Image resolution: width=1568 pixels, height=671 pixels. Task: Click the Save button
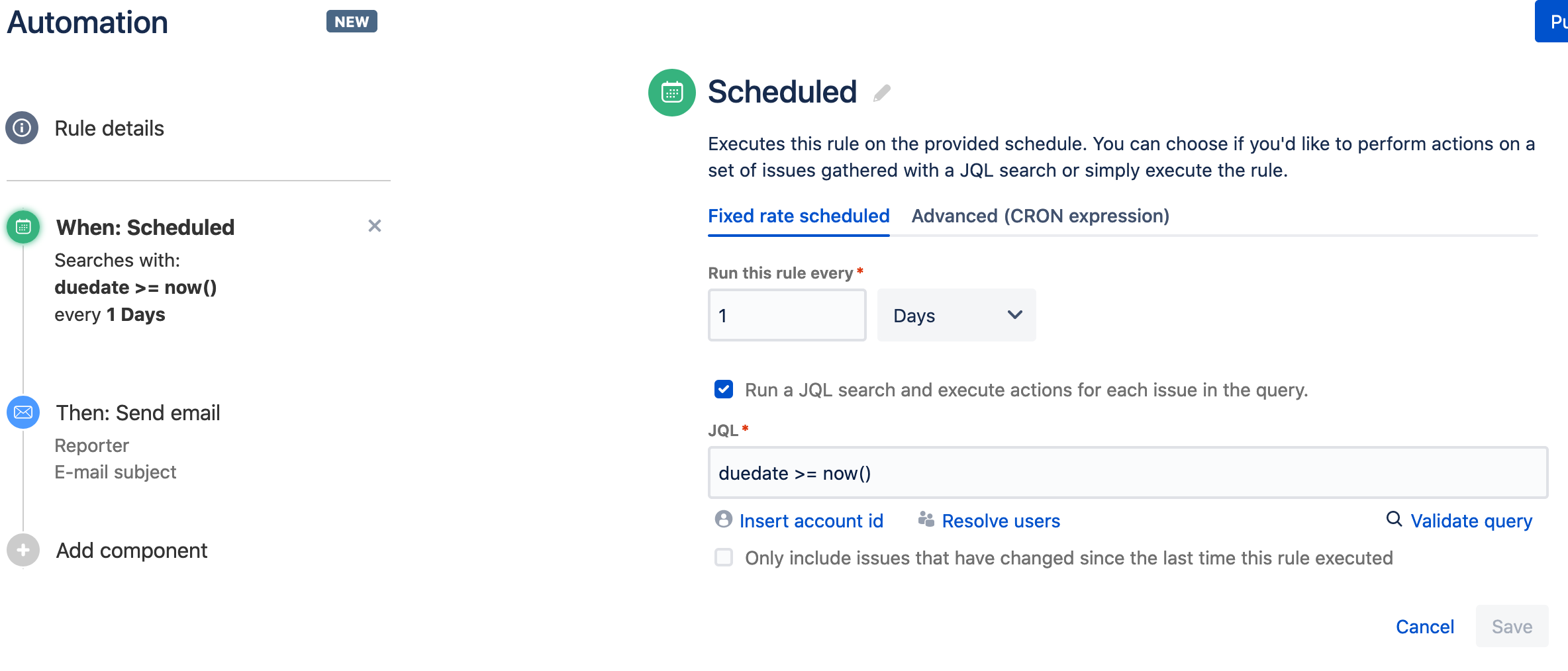1512,627
